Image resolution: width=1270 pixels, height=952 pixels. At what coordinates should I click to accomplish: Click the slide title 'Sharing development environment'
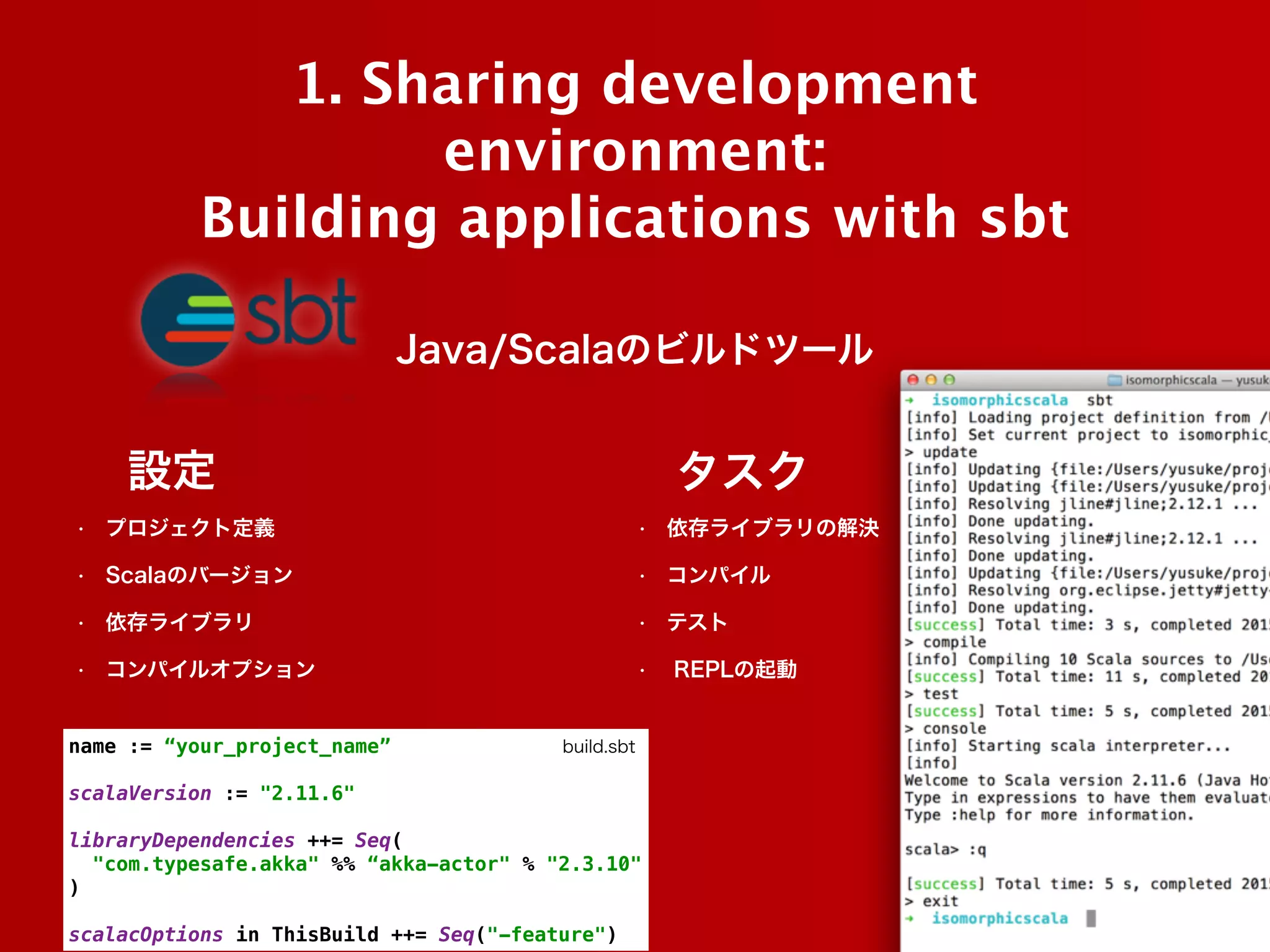tap(636, 117)
